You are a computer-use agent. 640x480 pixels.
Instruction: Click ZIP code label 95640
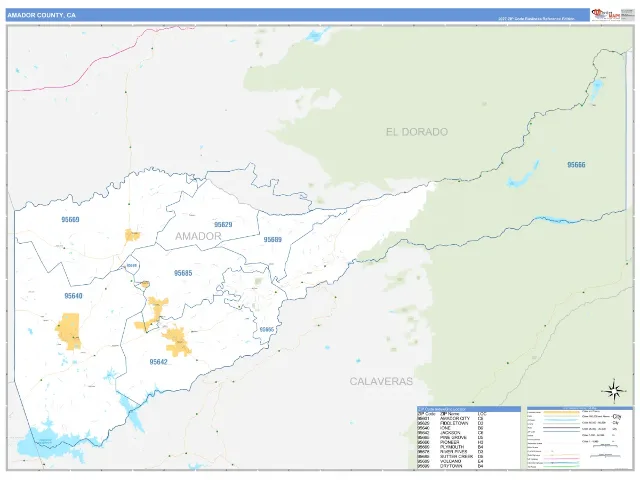point(73,296)
